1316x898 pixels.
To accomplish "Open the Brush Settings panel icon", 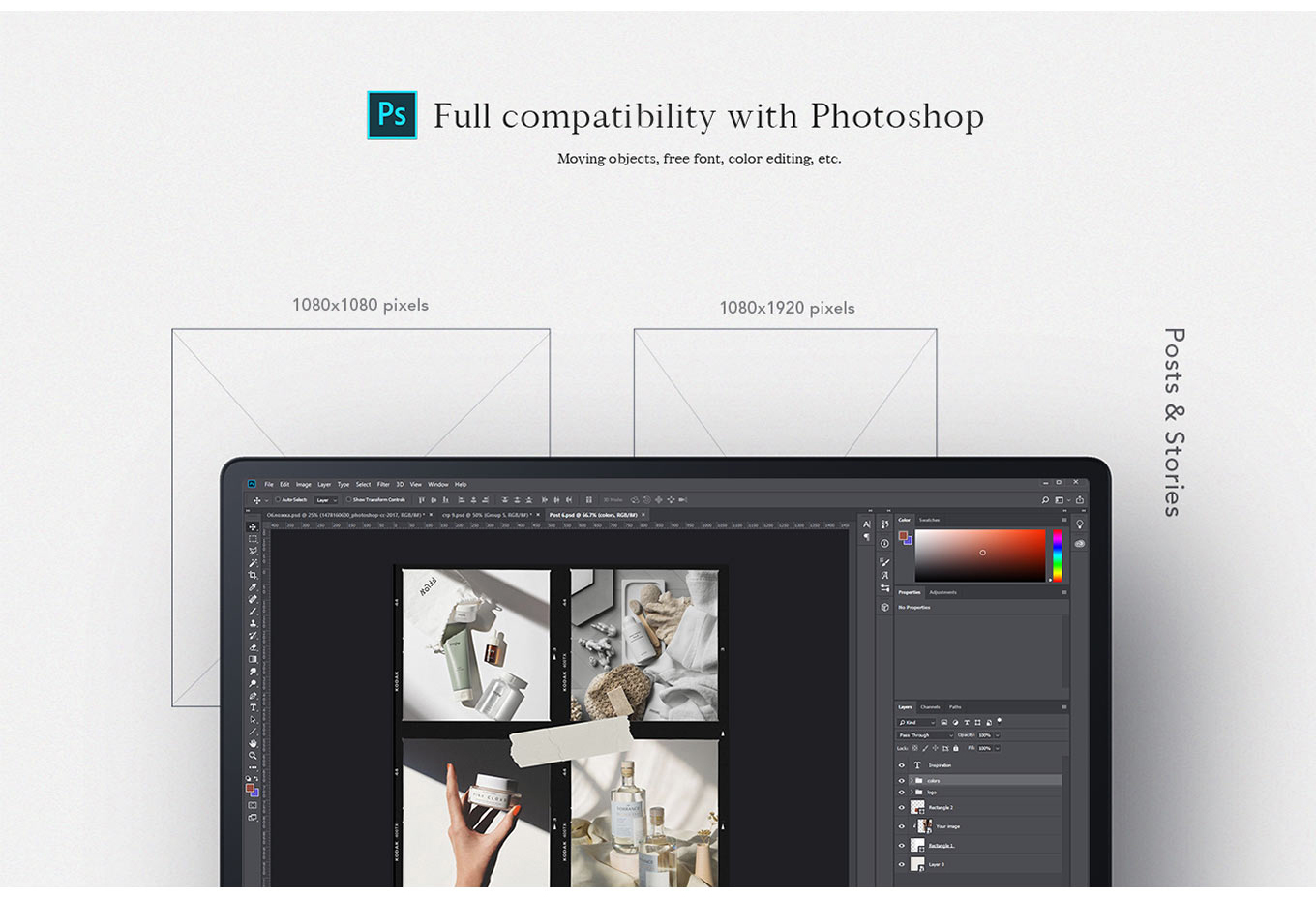I will [x=884, y=562].
